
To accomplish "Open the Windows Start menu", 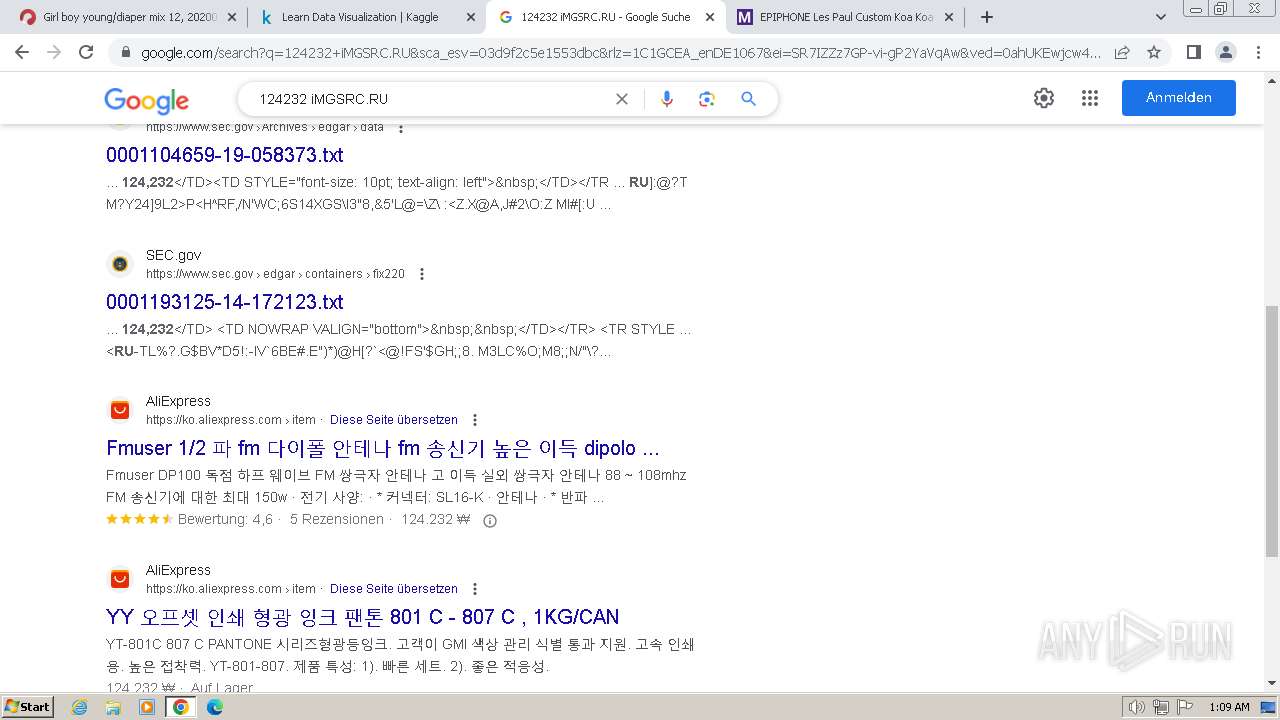I will click(x=27, y=707).
